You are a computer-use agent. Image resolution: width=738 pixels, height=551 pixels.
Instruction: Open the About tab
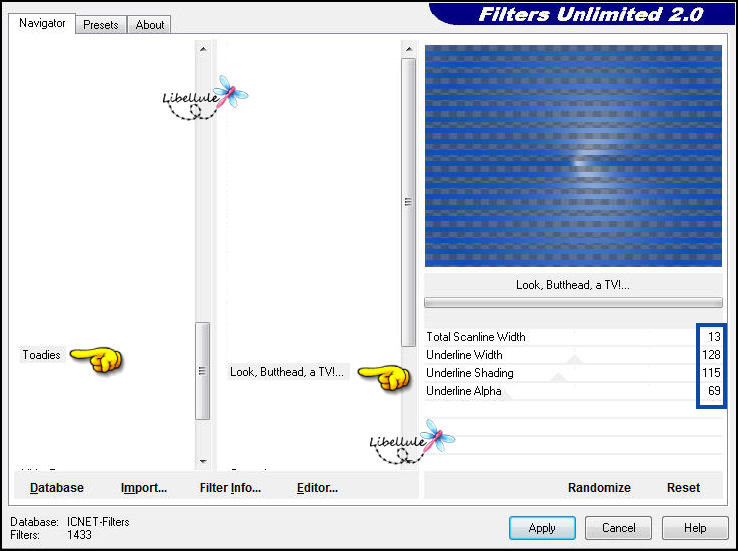pyautogui.click(x=150, y=25)
